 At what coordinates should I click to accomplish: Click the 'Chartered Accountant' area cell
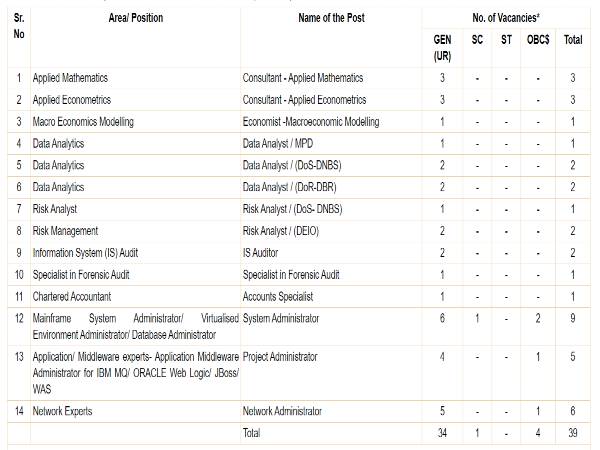coord(71,297)
